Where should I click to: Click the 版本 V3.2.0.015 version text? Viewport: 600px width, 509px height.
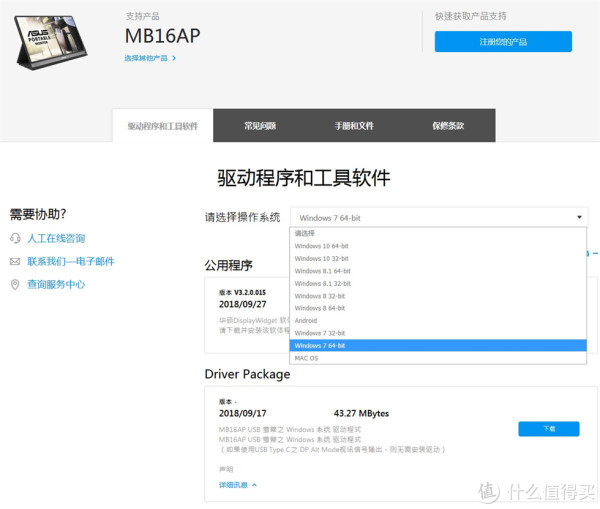click(242, 292)
